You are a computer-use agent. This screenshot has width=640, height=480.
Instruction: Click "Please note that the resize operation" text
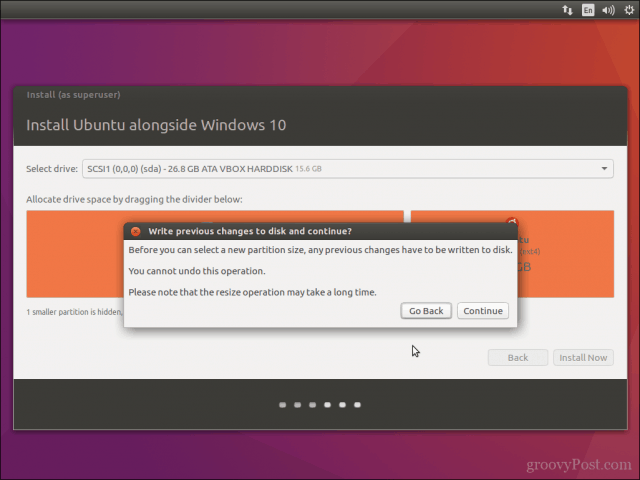252,292
